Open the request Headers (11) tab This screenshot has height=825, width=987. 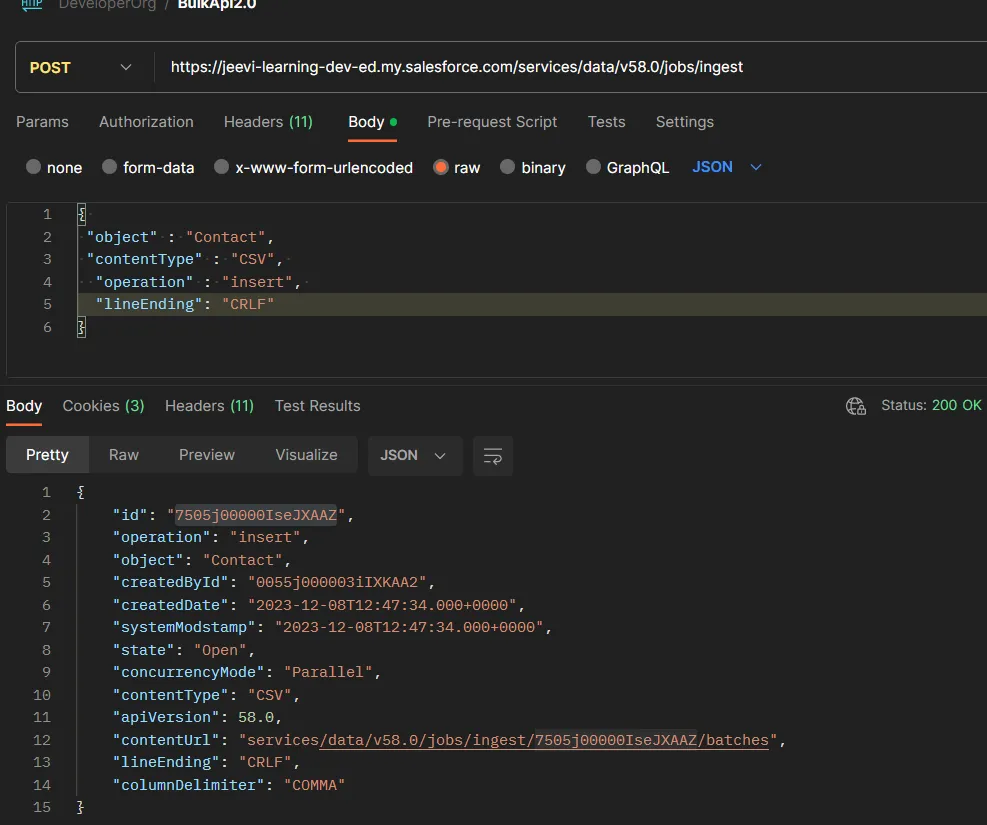click(268, 122)
